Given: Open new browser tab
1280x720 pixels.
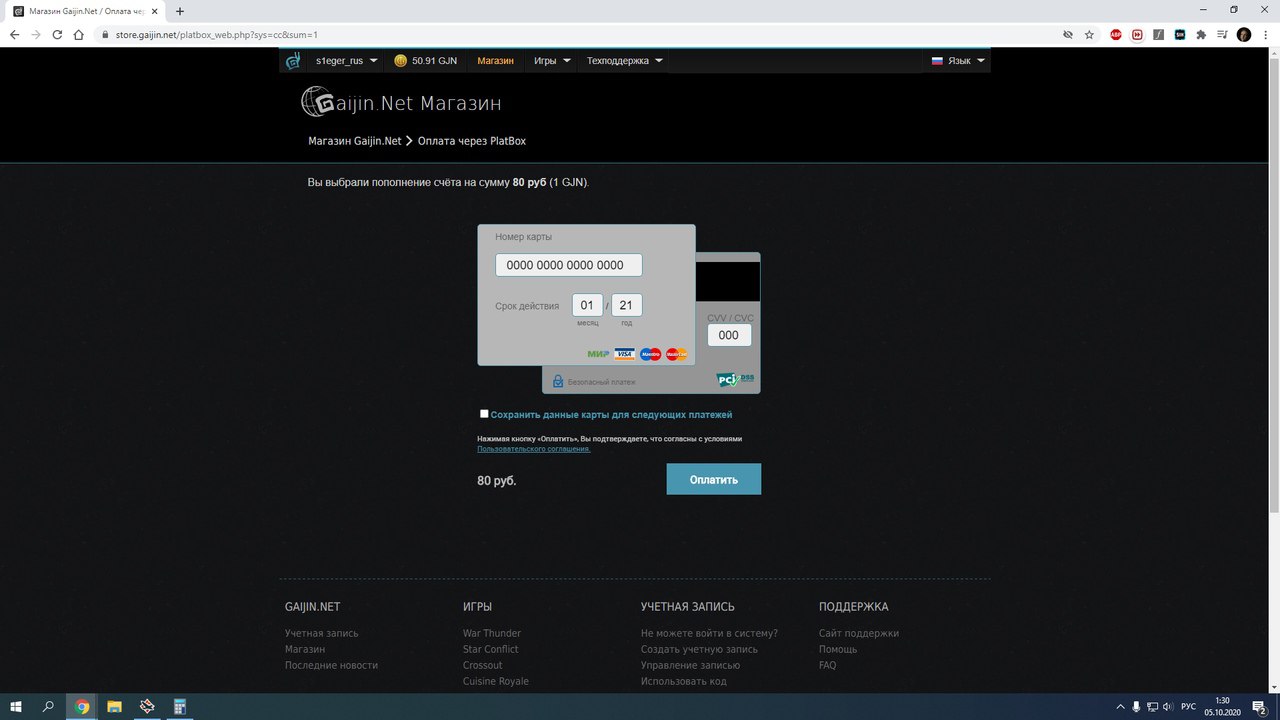Looking at the screenshot, I should 180,11.
